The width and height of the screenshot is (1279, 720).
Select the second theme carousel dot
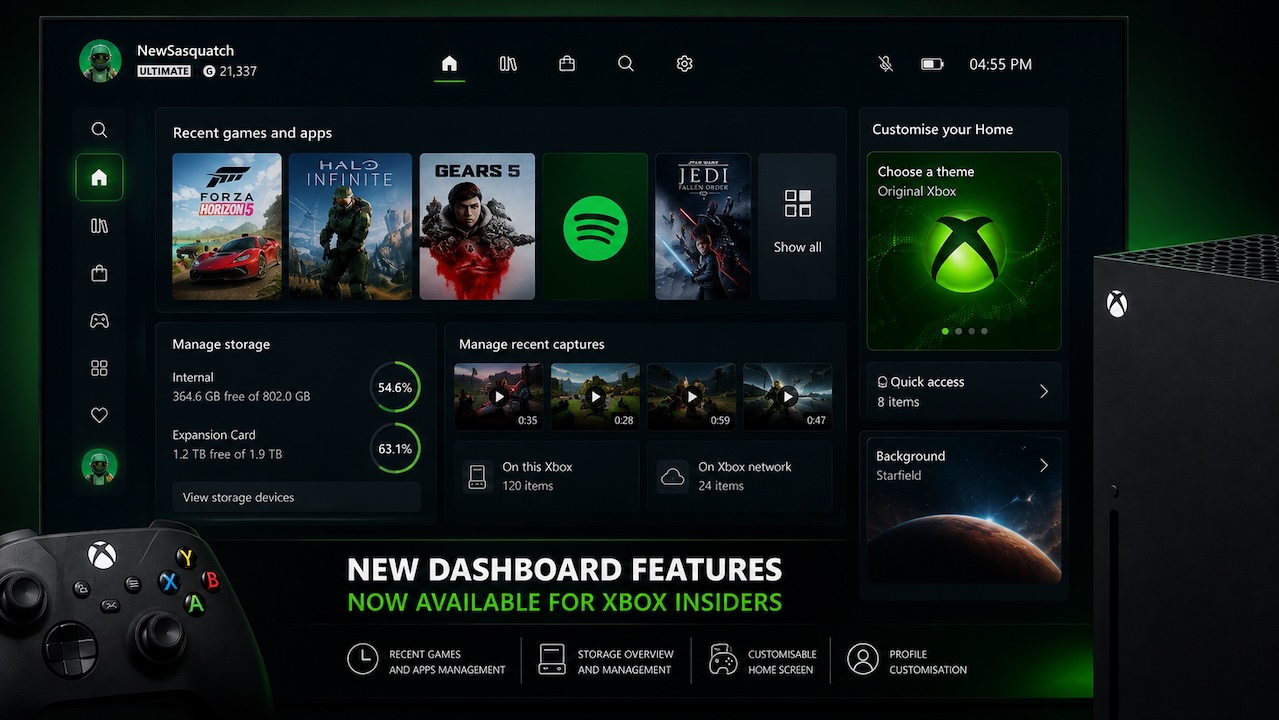[958, 331]
